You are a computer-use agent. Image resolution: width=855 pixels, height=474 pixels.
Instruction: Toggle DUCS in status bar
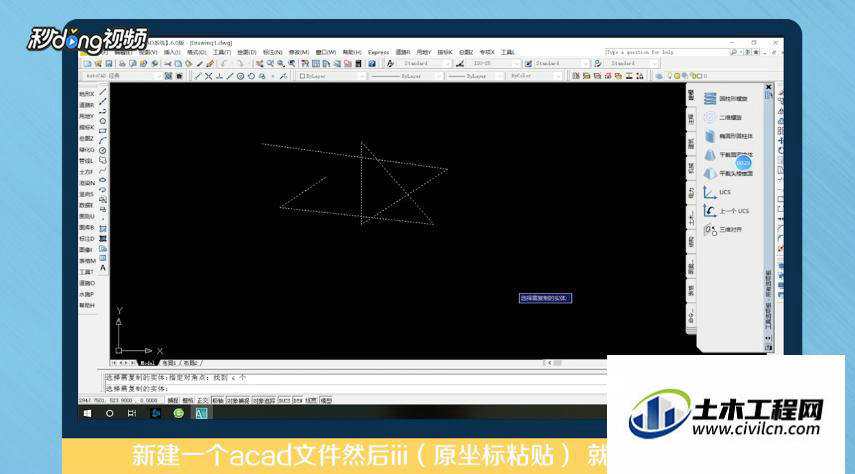click(285, 400)
